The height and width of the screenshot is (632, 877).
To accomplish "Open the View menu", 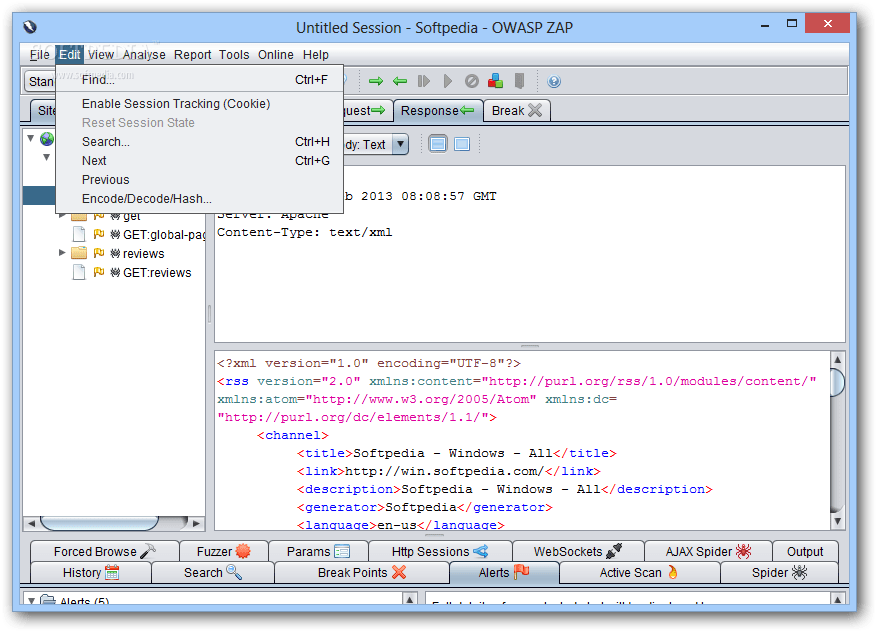I will 101,55.
